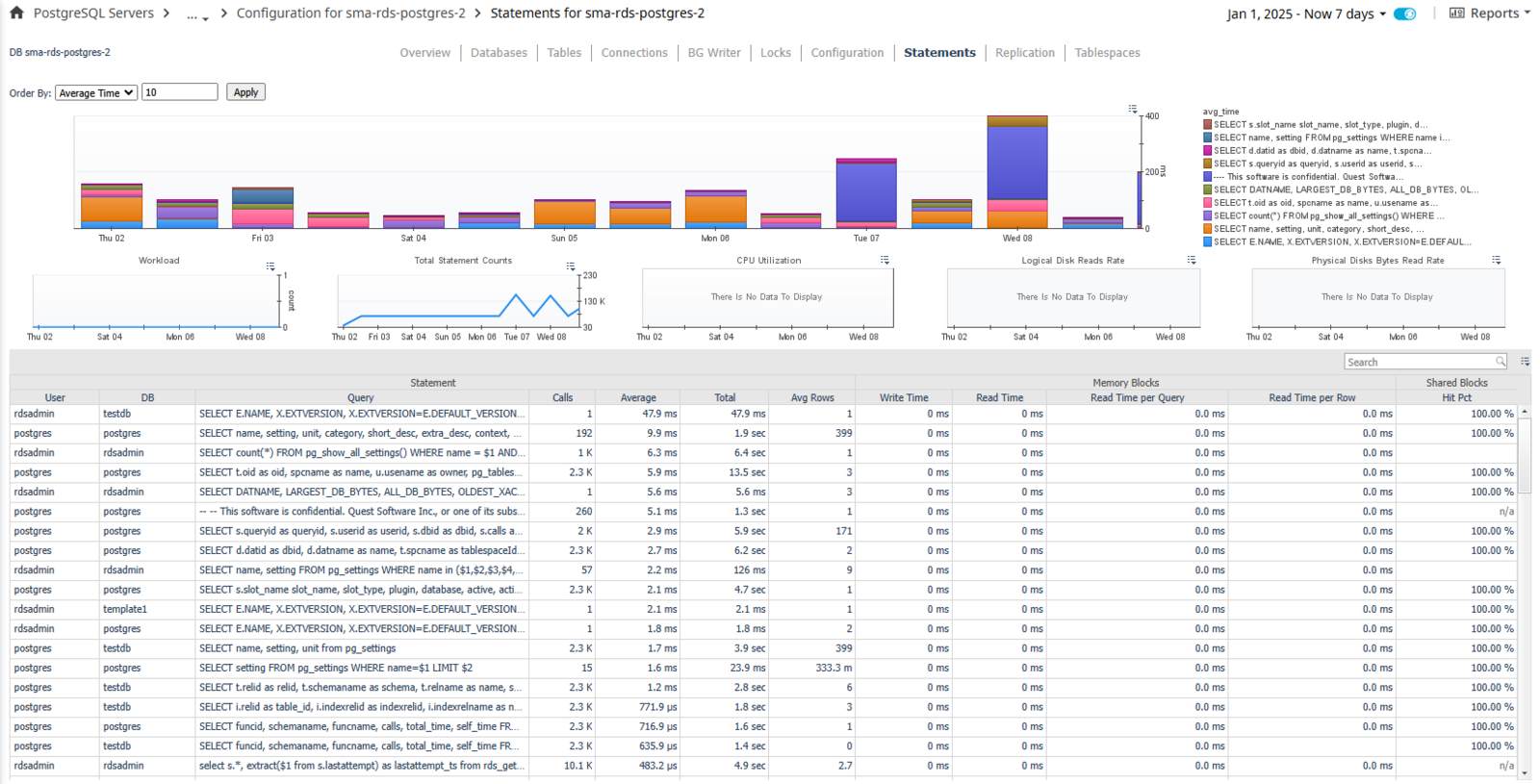
Task: Click the home icon in breadcrumb
Action: point(16,13)
